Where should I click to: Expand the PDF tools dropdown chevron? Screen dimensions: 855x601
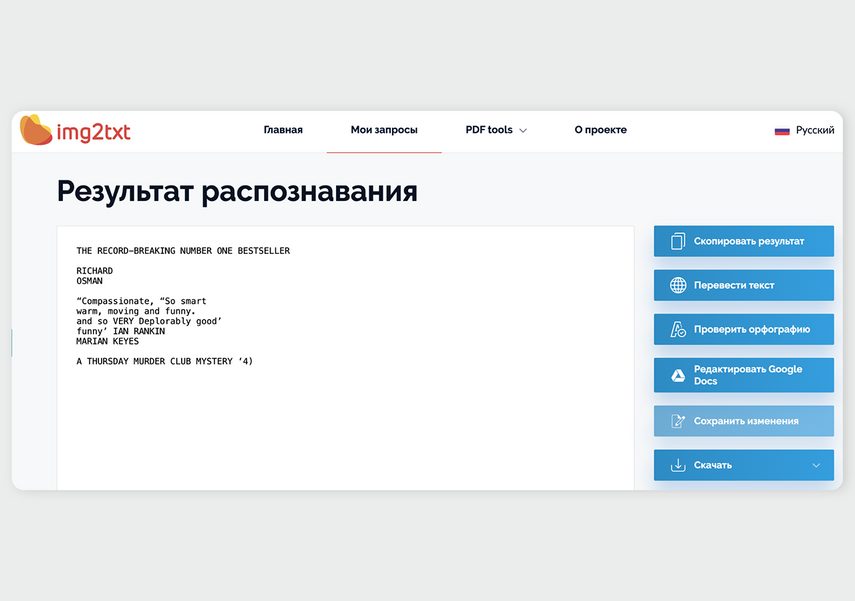click(x=523, y=131)
